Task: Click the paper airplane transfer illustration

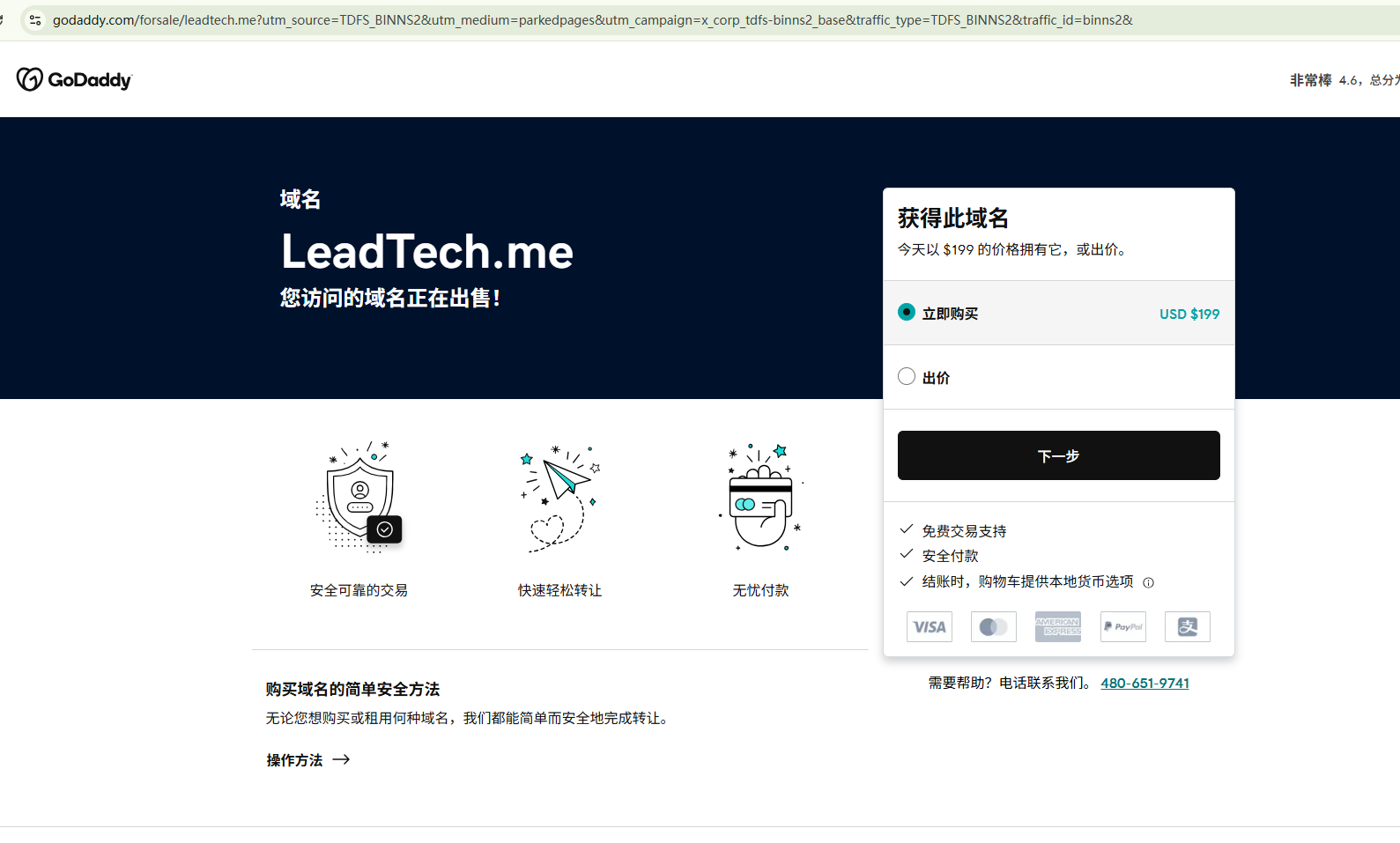Action: [560, 498]
